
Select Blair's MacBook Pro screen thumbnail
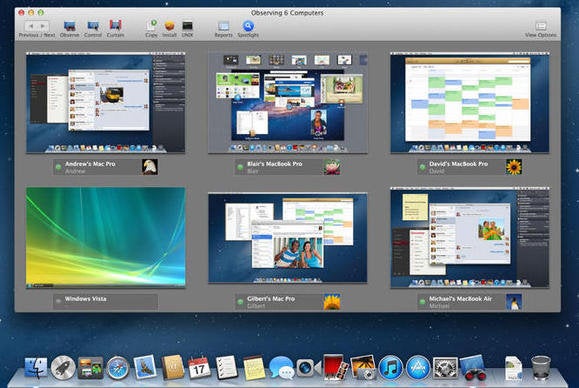pyautogui.click(x=288, y=103)
